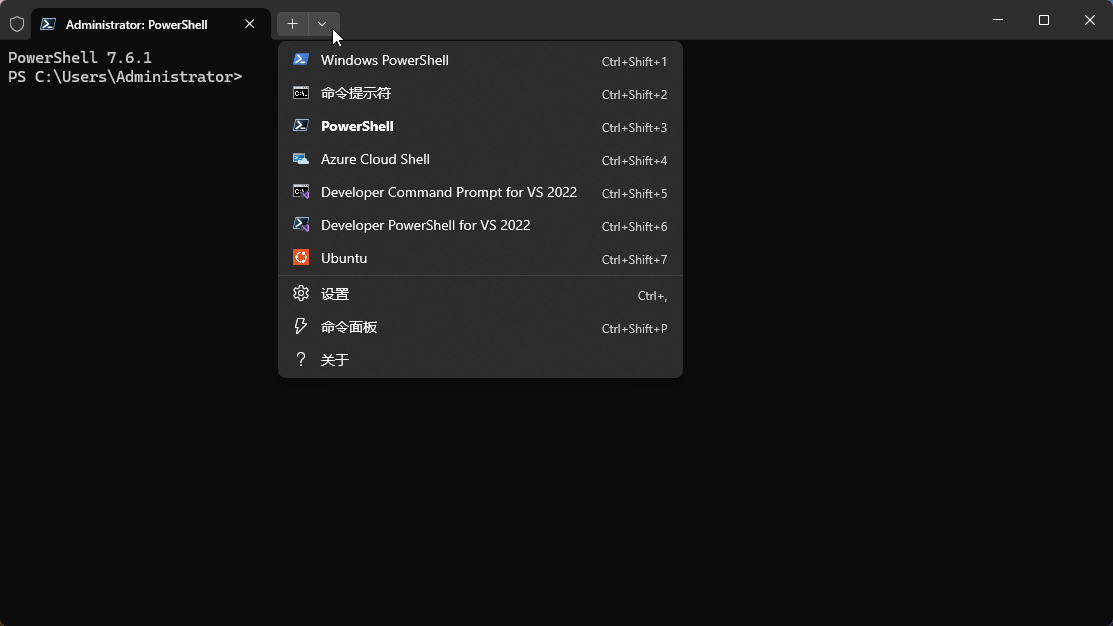Click the Ctrl+Shift+P shortcut label
This screenshot has height=626, width=1113.
634,329
